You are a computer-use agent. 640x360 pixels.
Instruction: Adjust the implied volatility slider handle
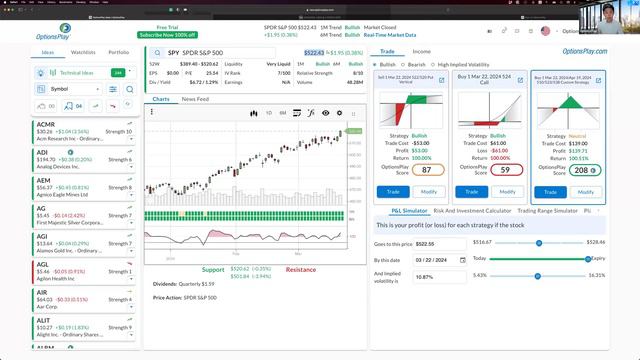(x=538, y=276)
